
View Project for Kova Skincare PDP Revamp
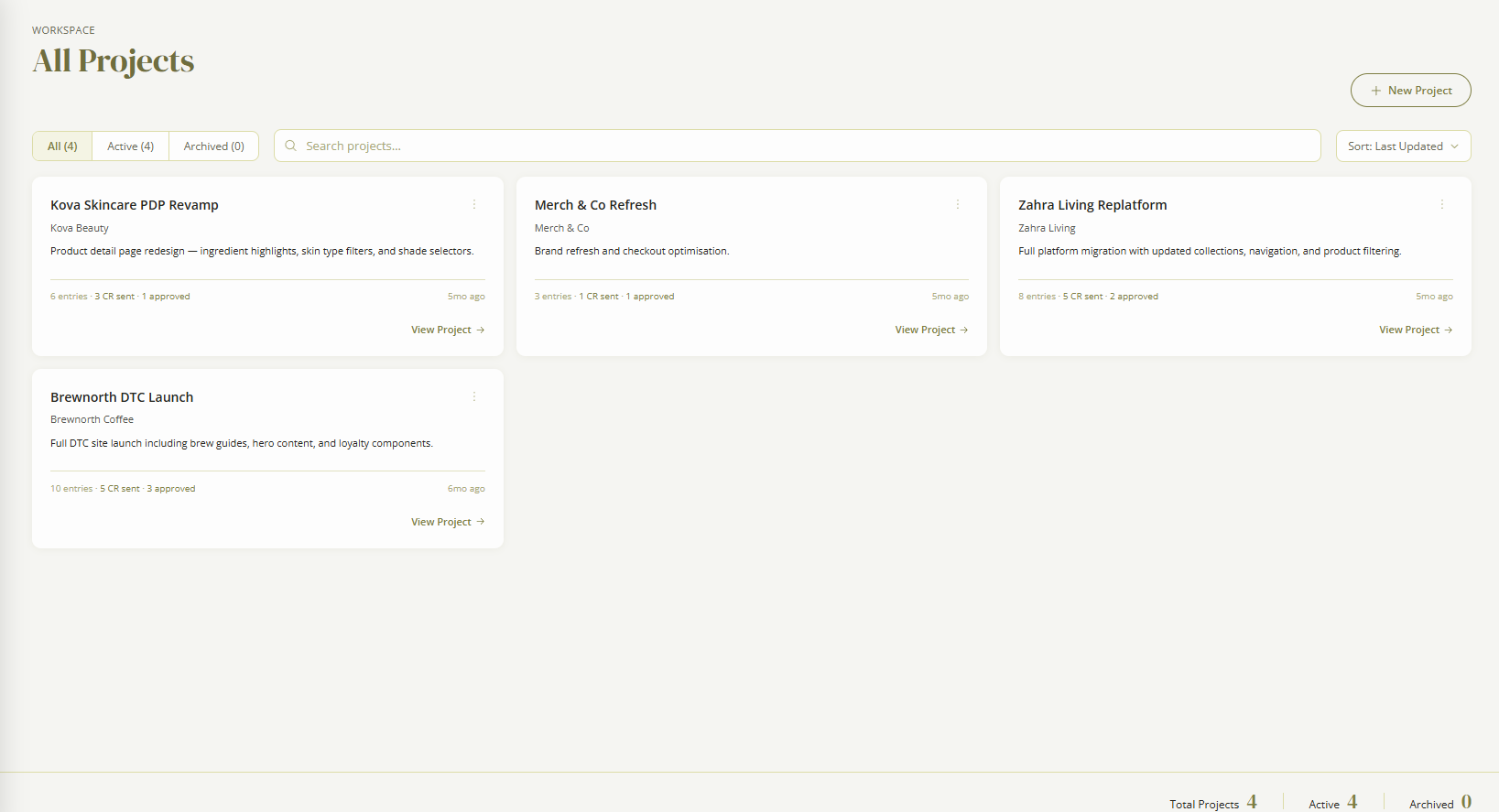click(x=448, y=330)
